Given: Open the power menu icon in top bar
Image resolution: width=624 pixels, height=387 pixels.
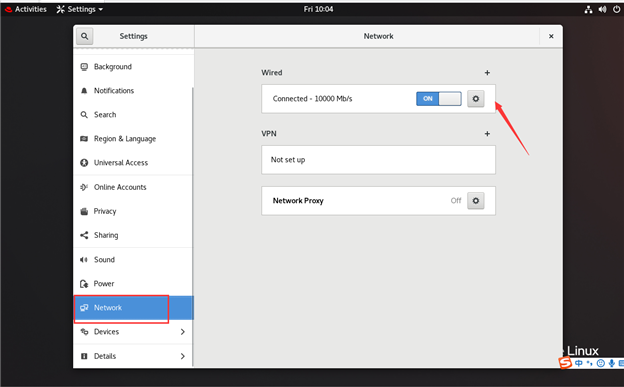Looking at the screenshot, I should (616, 9).
